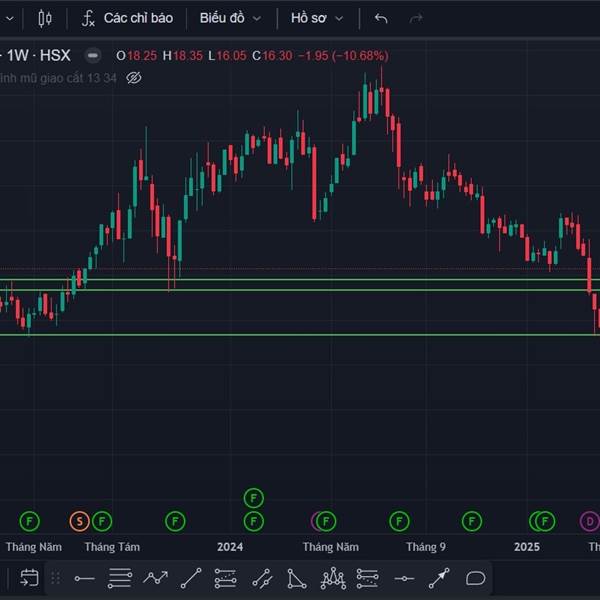Select the middle green horizontal line
Screen dimensions: 600x600
click(300, 290)
